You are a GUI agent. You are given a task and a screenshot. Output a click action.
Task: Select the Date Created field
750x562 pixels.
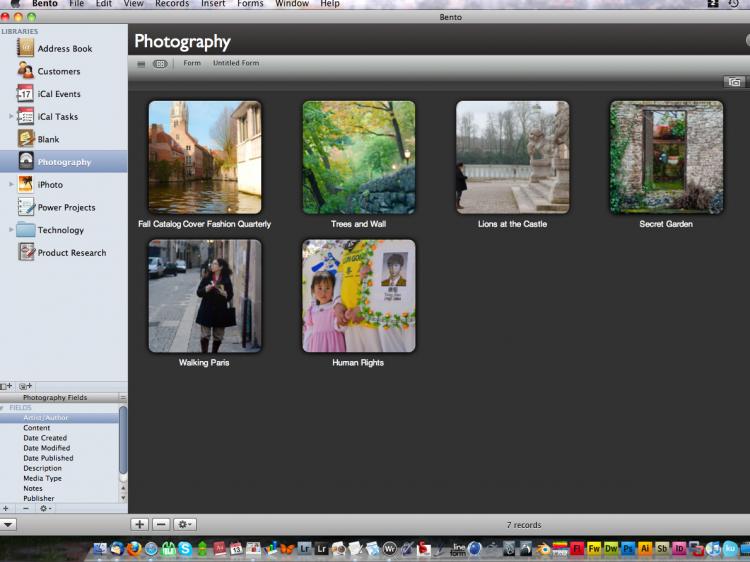pyautogui.click(x=45, y=438)
